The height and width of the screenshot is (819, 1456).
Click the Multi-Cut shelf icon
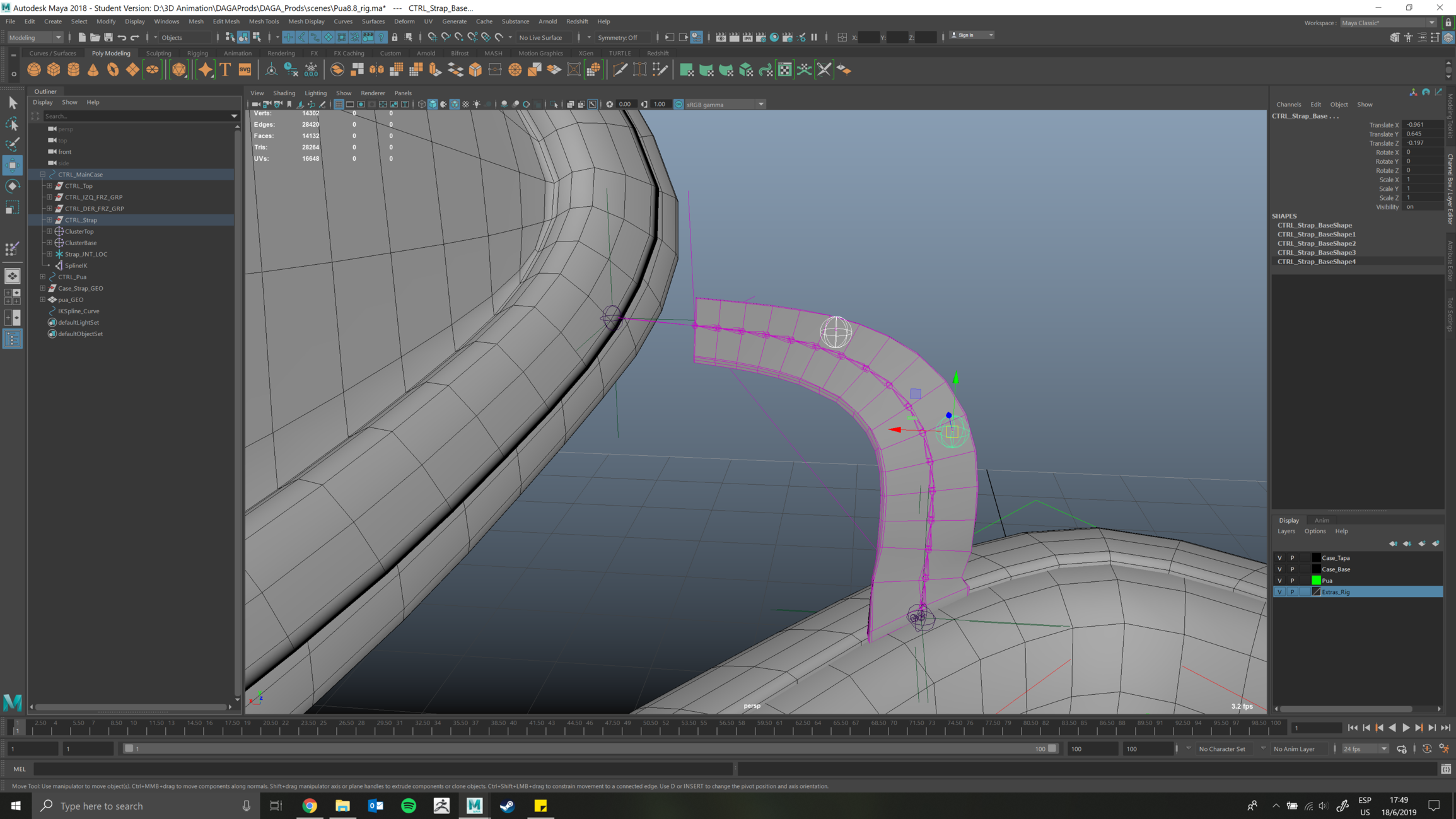[620, 69]
